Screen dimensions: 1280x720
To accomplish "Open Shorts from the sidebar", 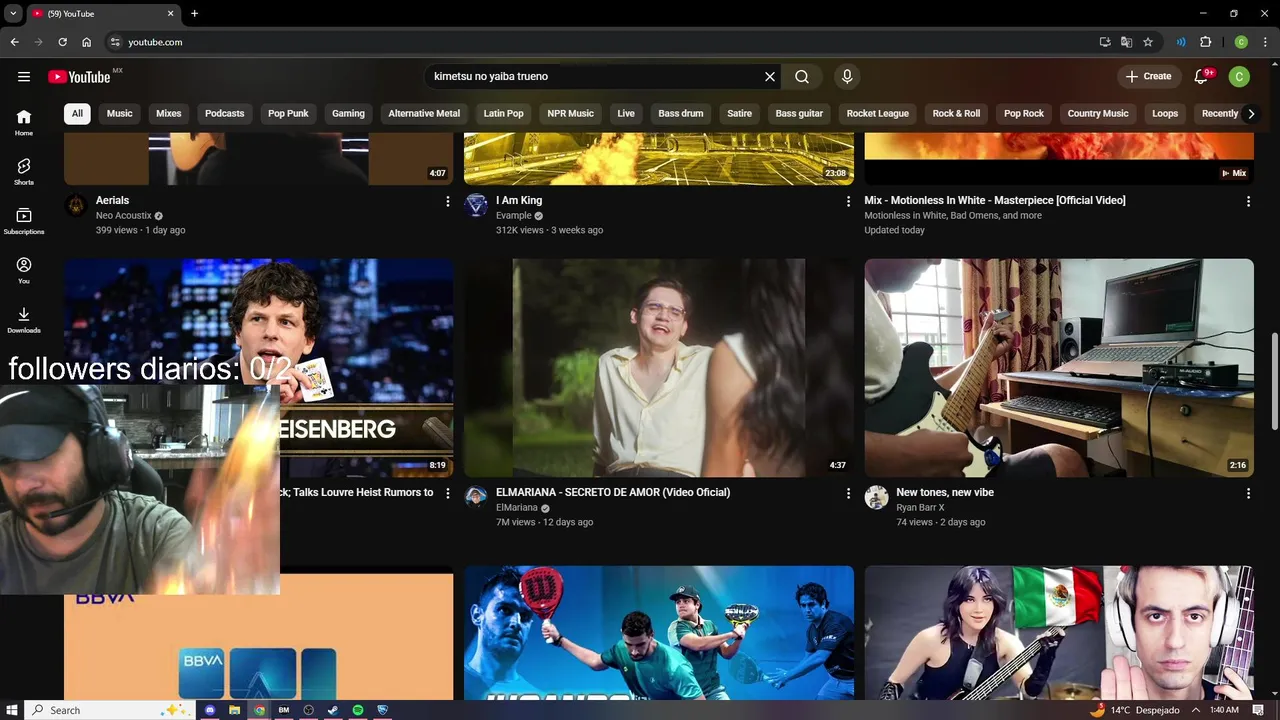I will [24, 171].
